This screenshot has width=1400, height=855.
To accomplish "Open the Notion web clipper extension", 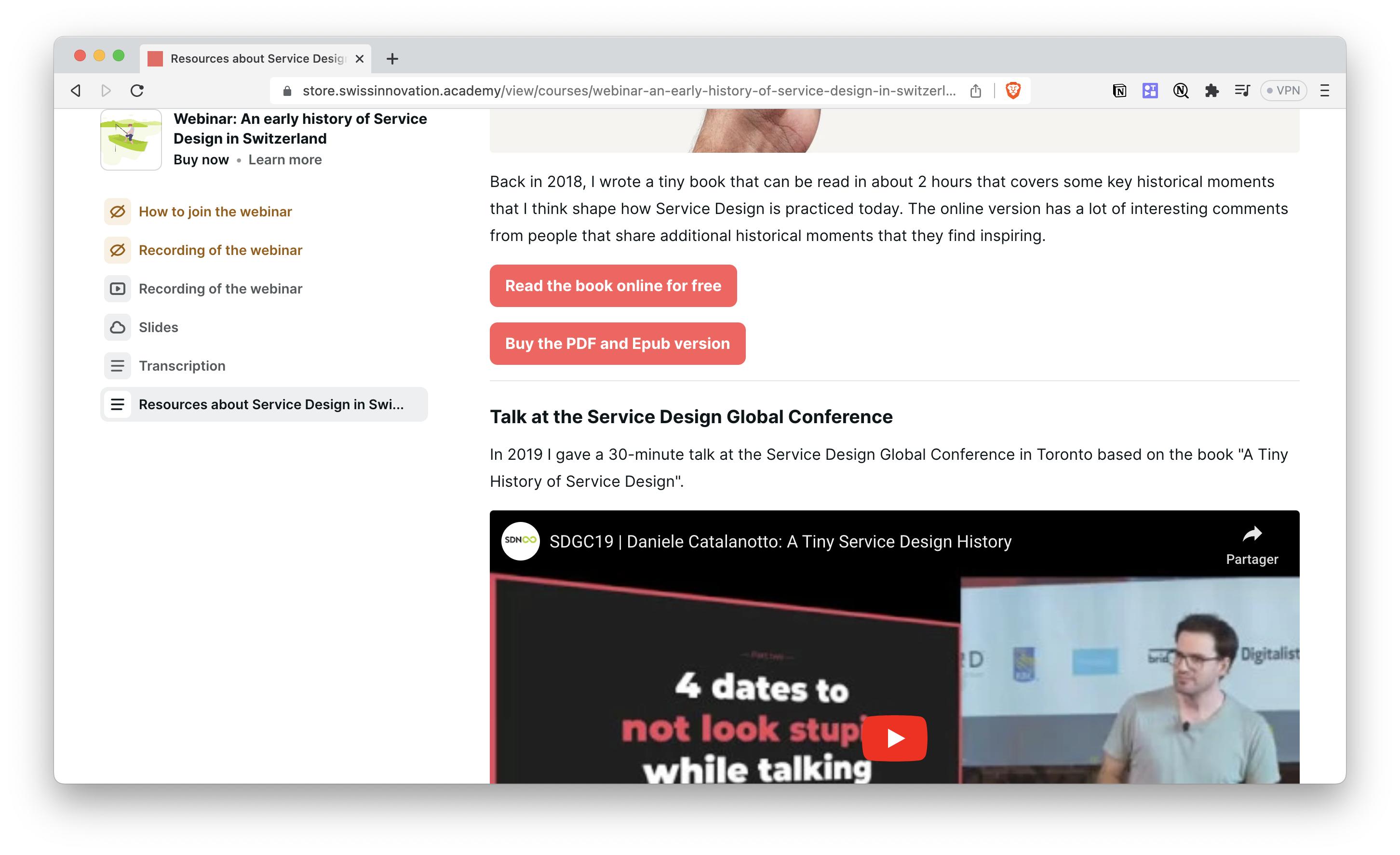I will click(1119, 90).
